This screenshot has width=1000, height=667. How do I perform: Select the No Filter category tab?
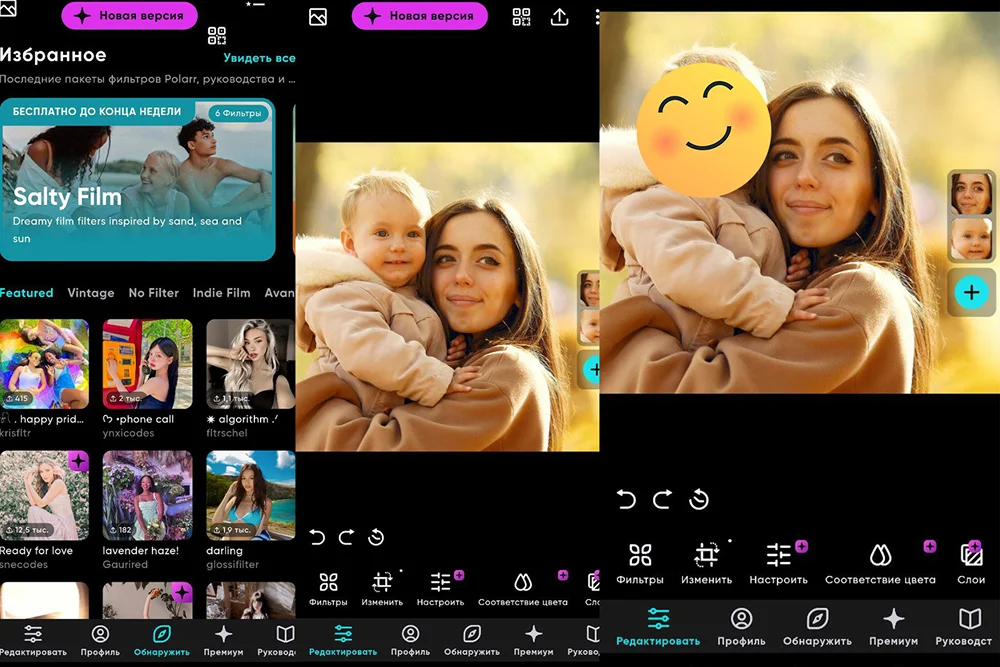(153, 293)
